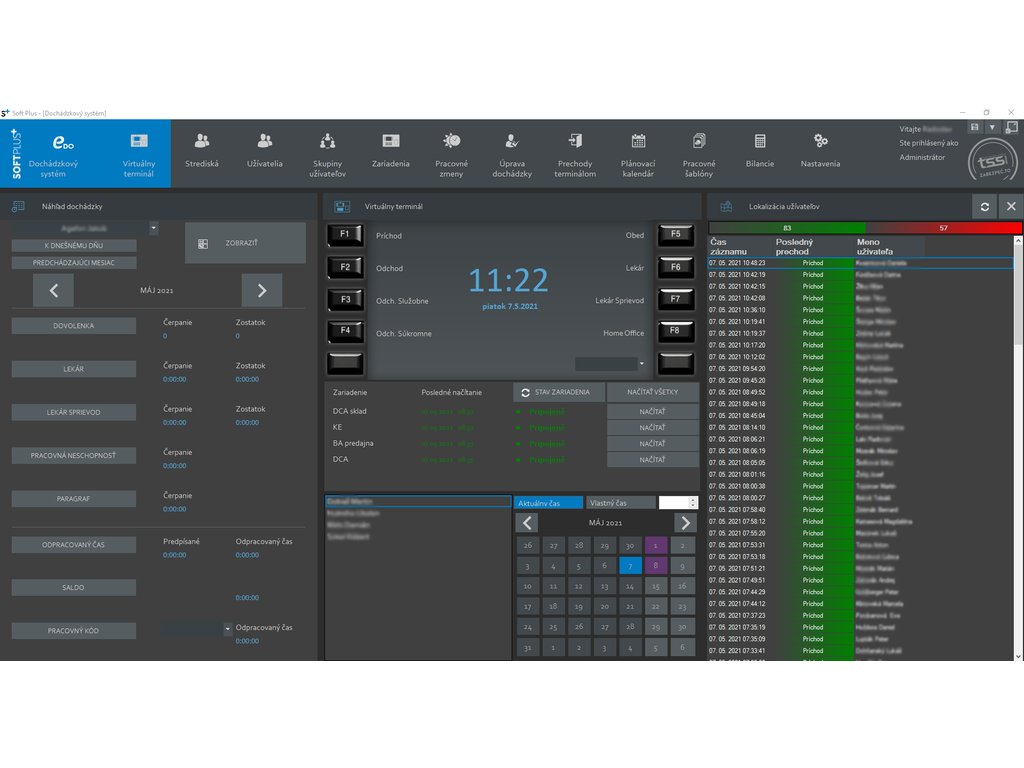The image size is (1024, 768).
Task: Select the Aktuálny čas option
Action: [548, 503]
